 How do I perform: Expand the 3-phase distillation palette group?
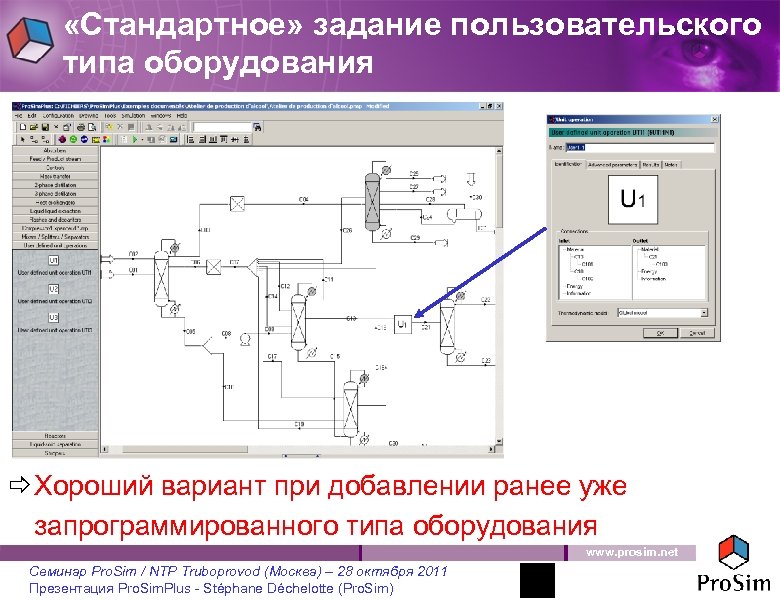click(55, 194)
